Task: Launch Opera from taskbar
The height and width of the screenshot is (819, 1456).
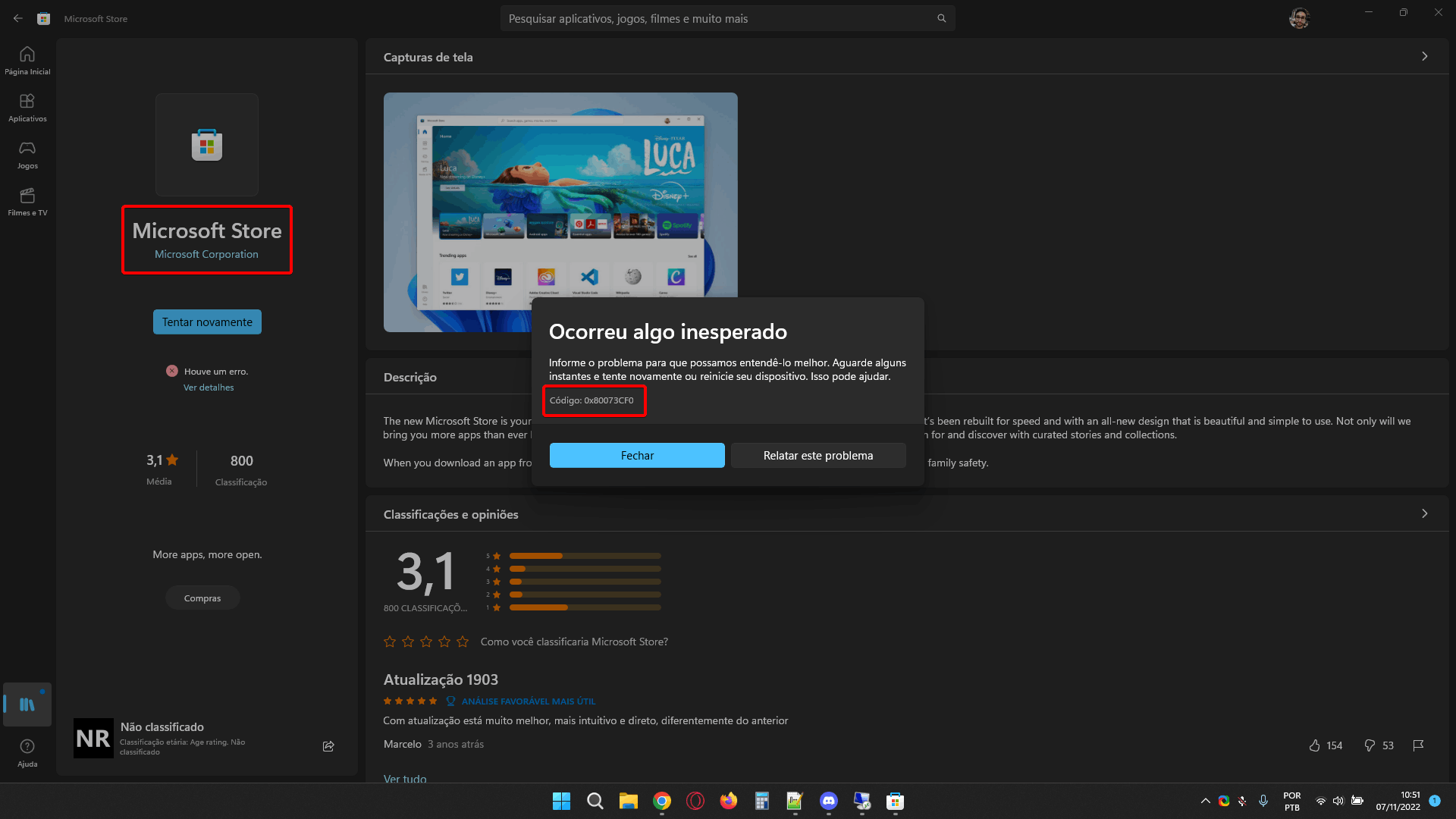Action: 695,801
